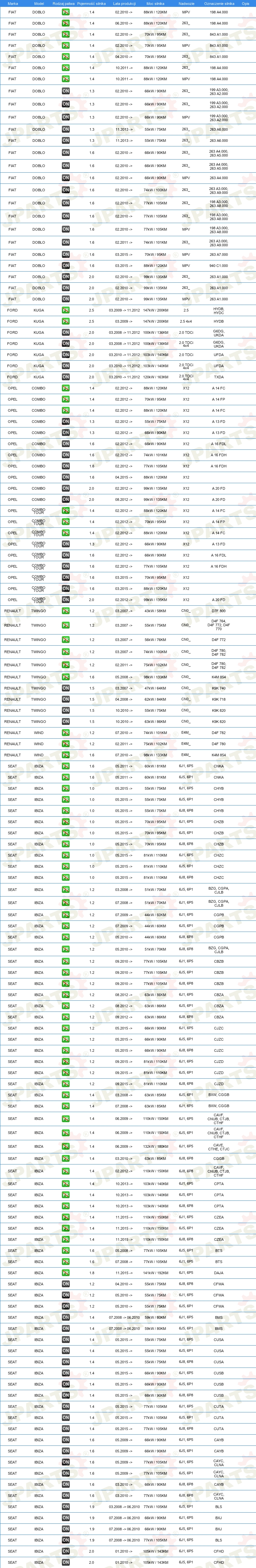Click the Marka column header

pyautogui.click(x=13, y=4)
